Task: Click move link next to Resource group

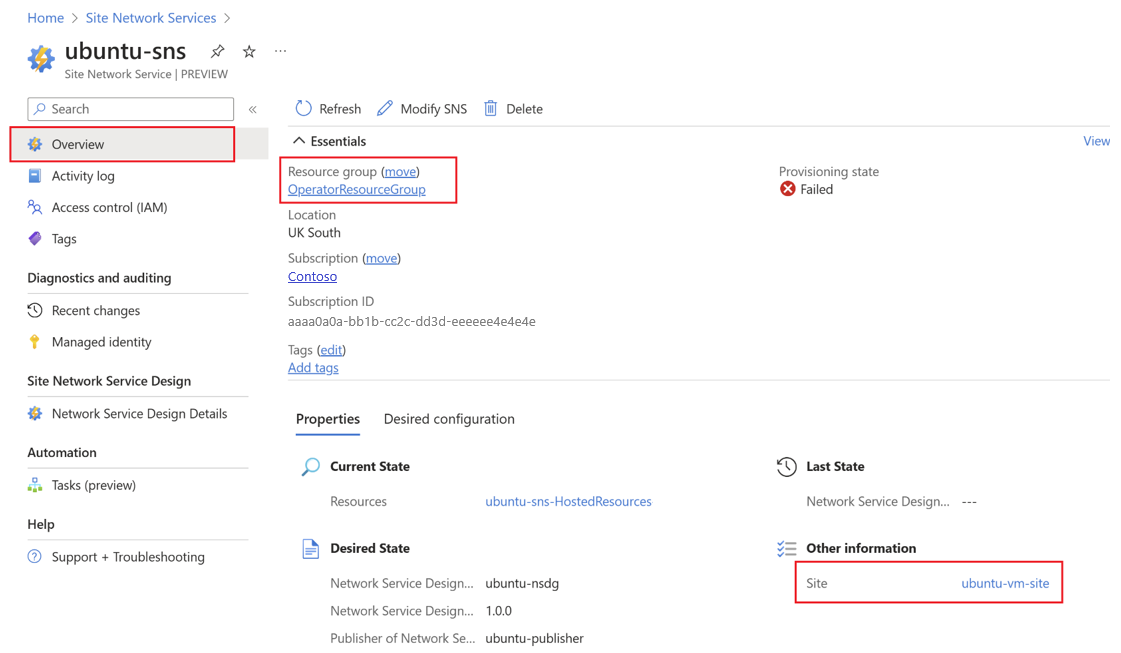Action: coord(400,172)
